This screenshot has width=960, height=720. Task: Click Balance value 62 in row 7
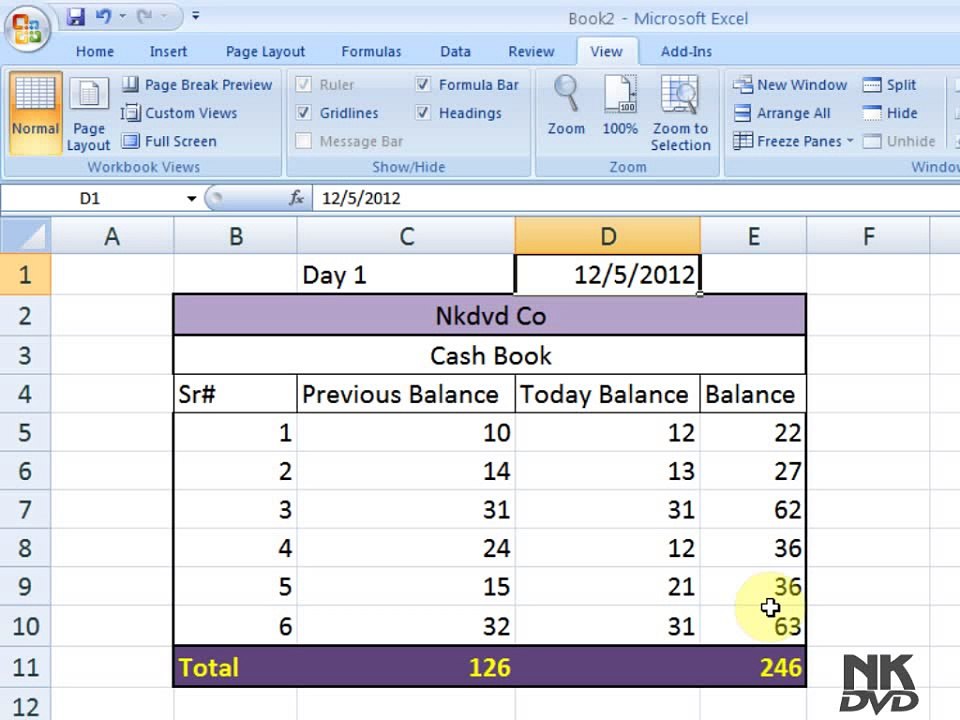[753, 510]
